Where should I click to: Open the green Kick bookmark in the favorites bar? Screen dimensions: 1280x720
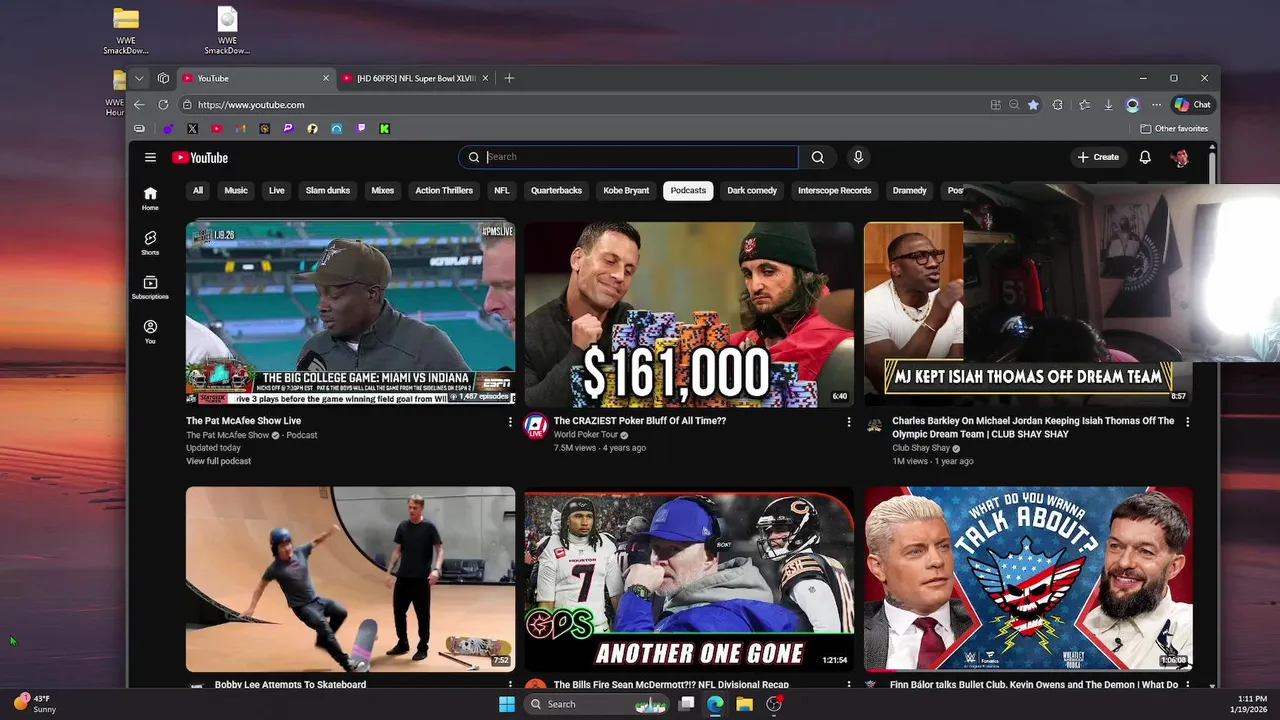coord(384,129)
